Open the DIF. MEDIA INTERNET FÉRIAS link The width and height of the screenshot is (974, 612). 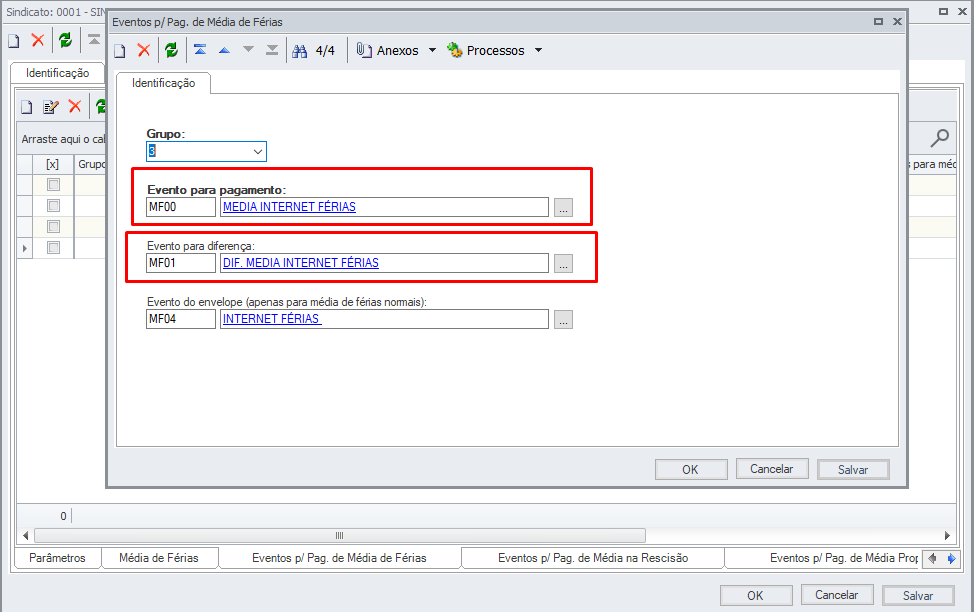301,263
